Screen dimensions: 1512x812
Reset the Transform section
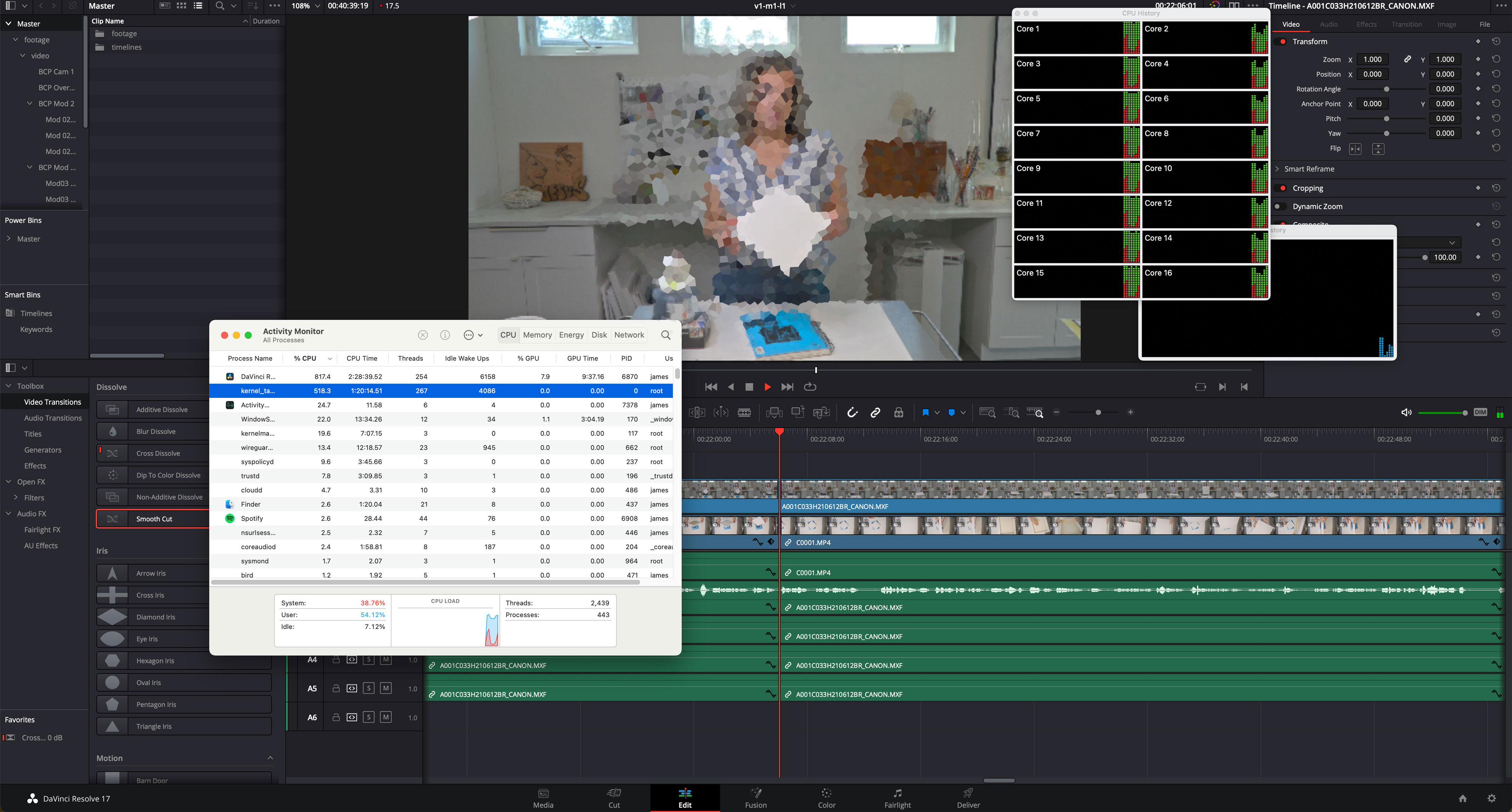pyautogui.click(x=1496, y=41)
